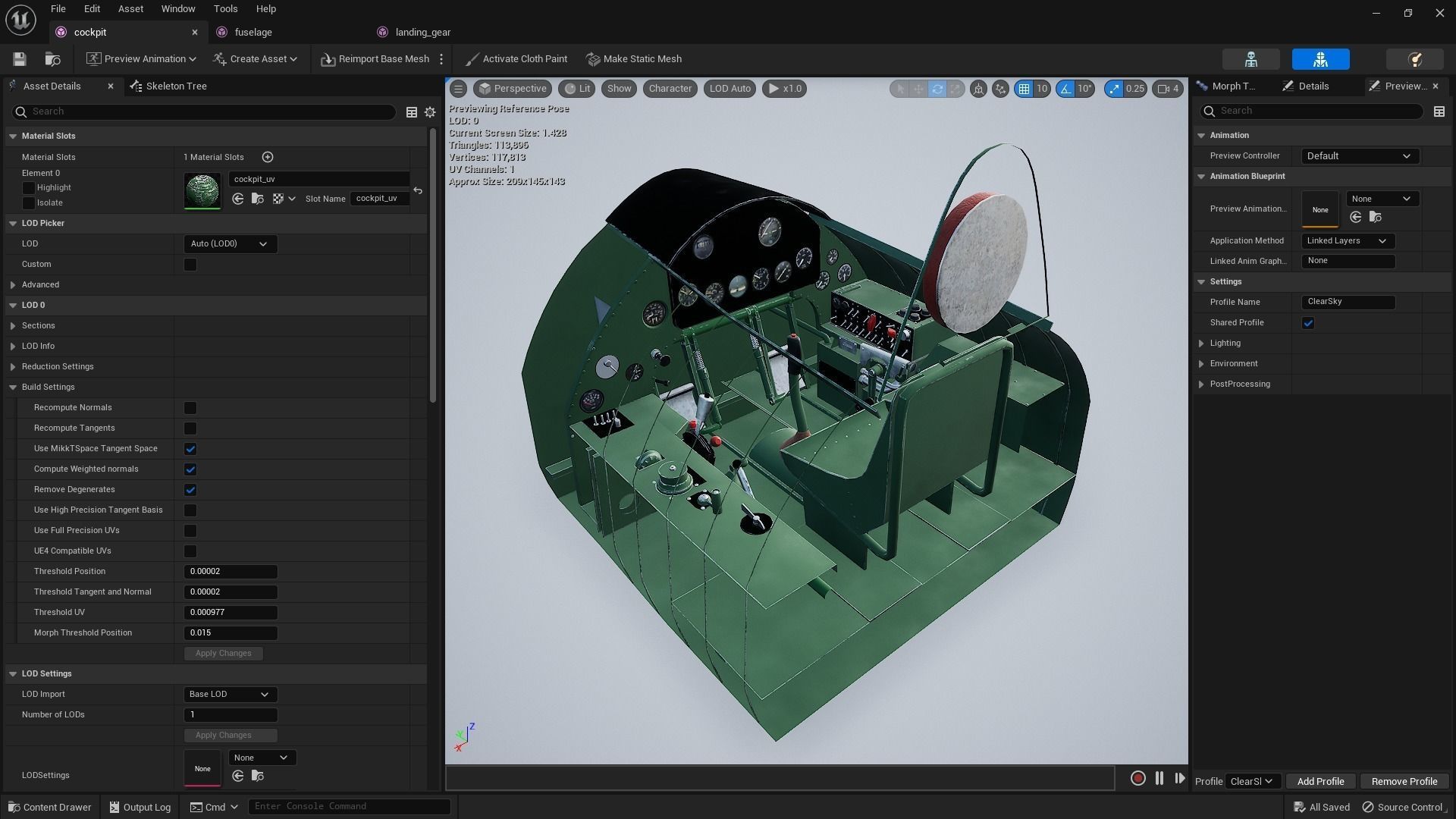This screenshot has height=819, width=1456.
Task: Expand the Reduction Settings section
Action: [13, 367]
